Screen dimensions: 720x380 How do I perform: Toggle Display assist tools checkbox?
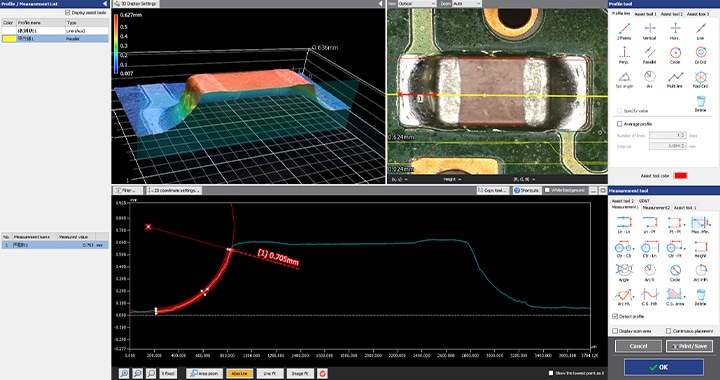68,12
